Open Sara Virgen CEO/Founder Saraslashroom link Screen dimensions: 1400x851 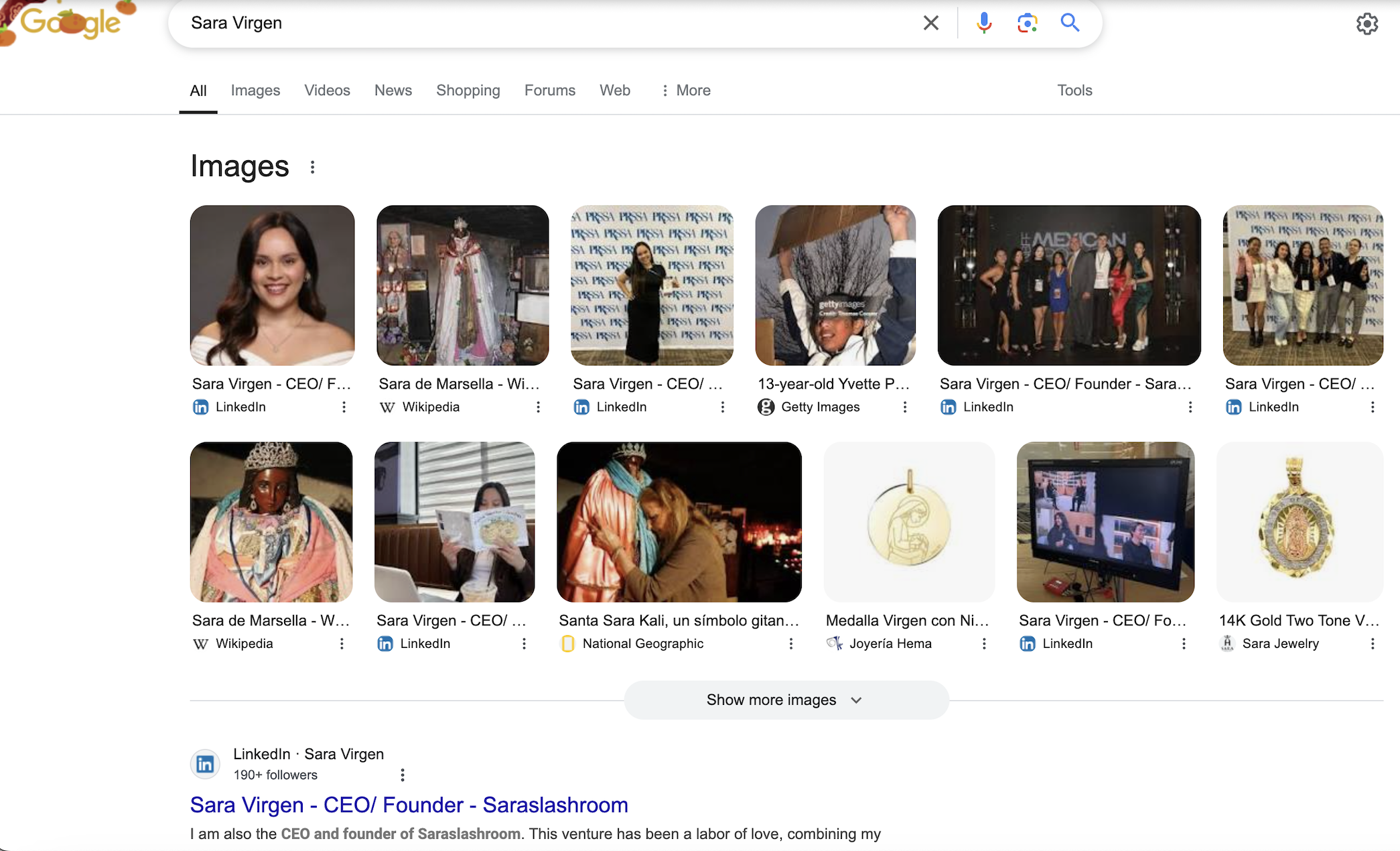point(409,805)
